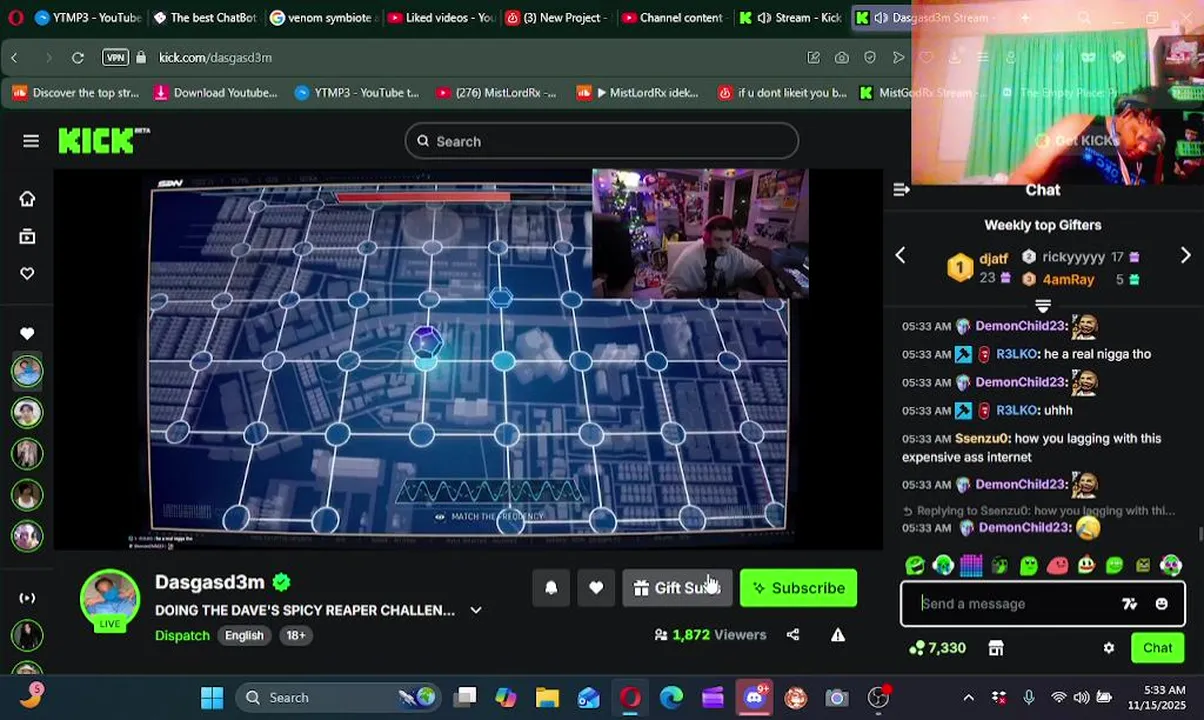Report stream using the warning triangle icon
Screen dimensions: 1204x720
point(838,634)
